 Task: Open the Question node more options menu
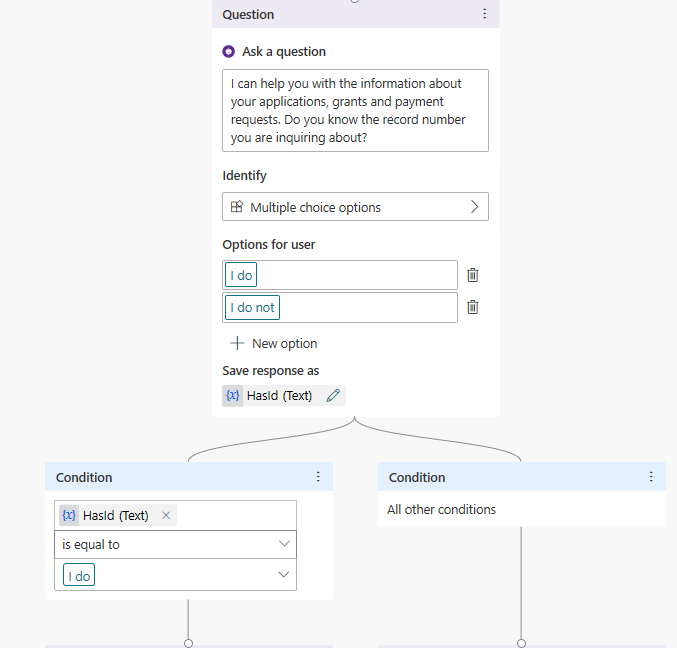pos(484,14)
